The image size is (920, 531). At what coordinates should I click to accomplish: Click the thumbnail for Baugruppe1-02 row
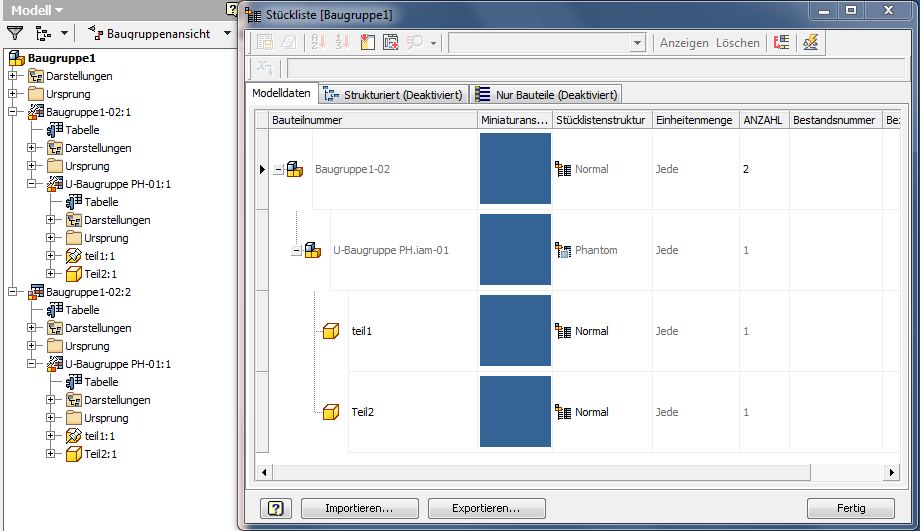[x=515, y=168]
